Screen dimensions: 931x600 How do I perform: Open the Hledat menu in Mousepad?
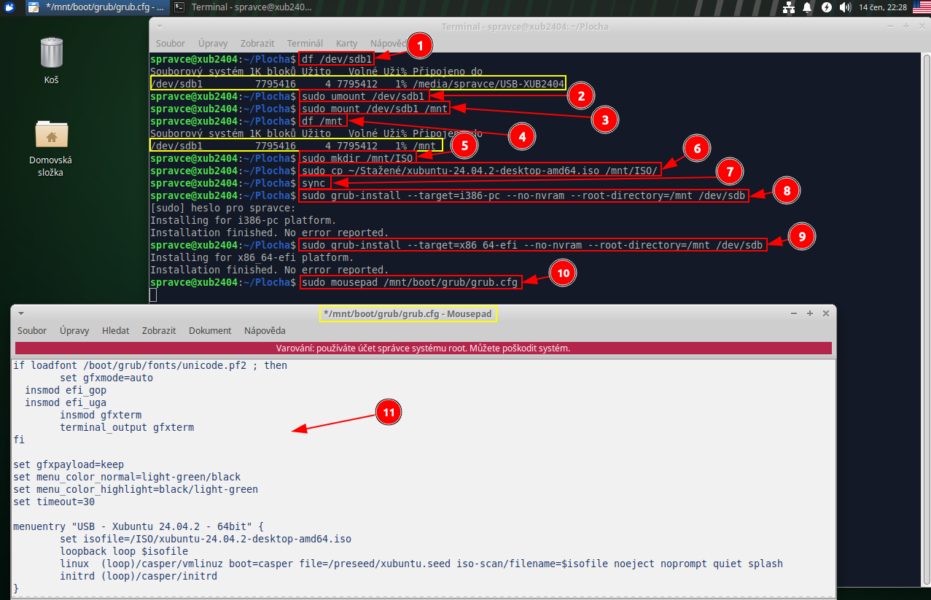click(116, 331)
